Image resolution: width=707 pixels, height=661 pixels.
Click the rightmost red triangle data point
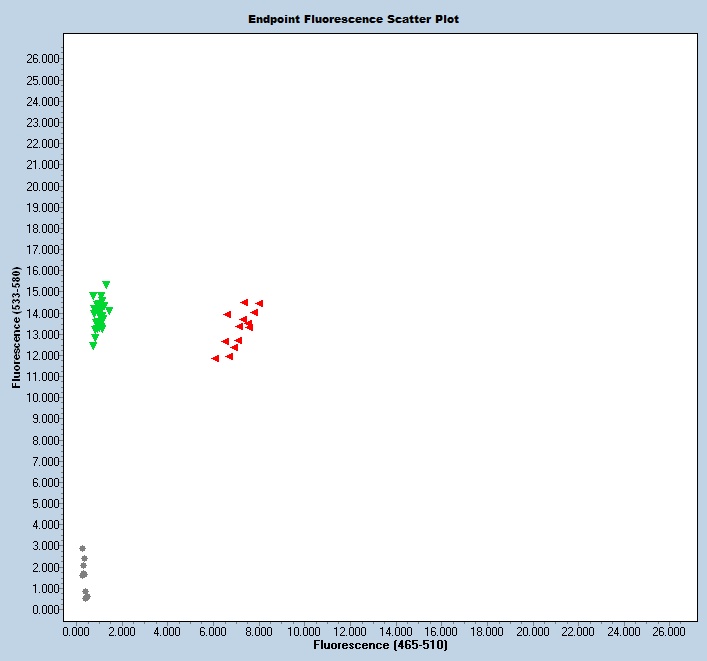pos(259,303)
